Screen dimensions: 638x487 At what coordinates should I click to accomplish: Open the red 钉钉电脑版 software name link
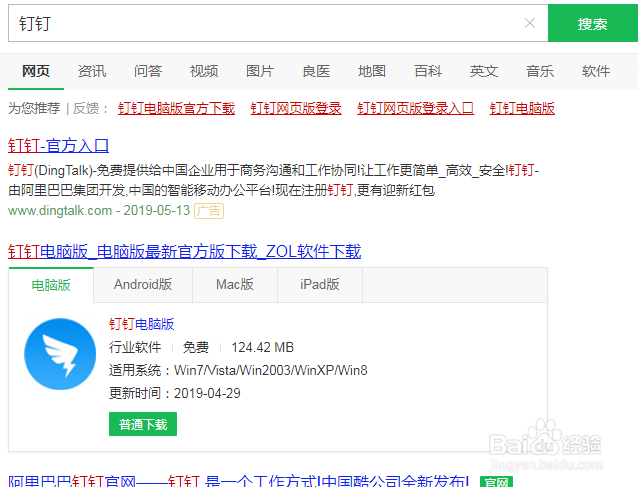click(142, 324)
